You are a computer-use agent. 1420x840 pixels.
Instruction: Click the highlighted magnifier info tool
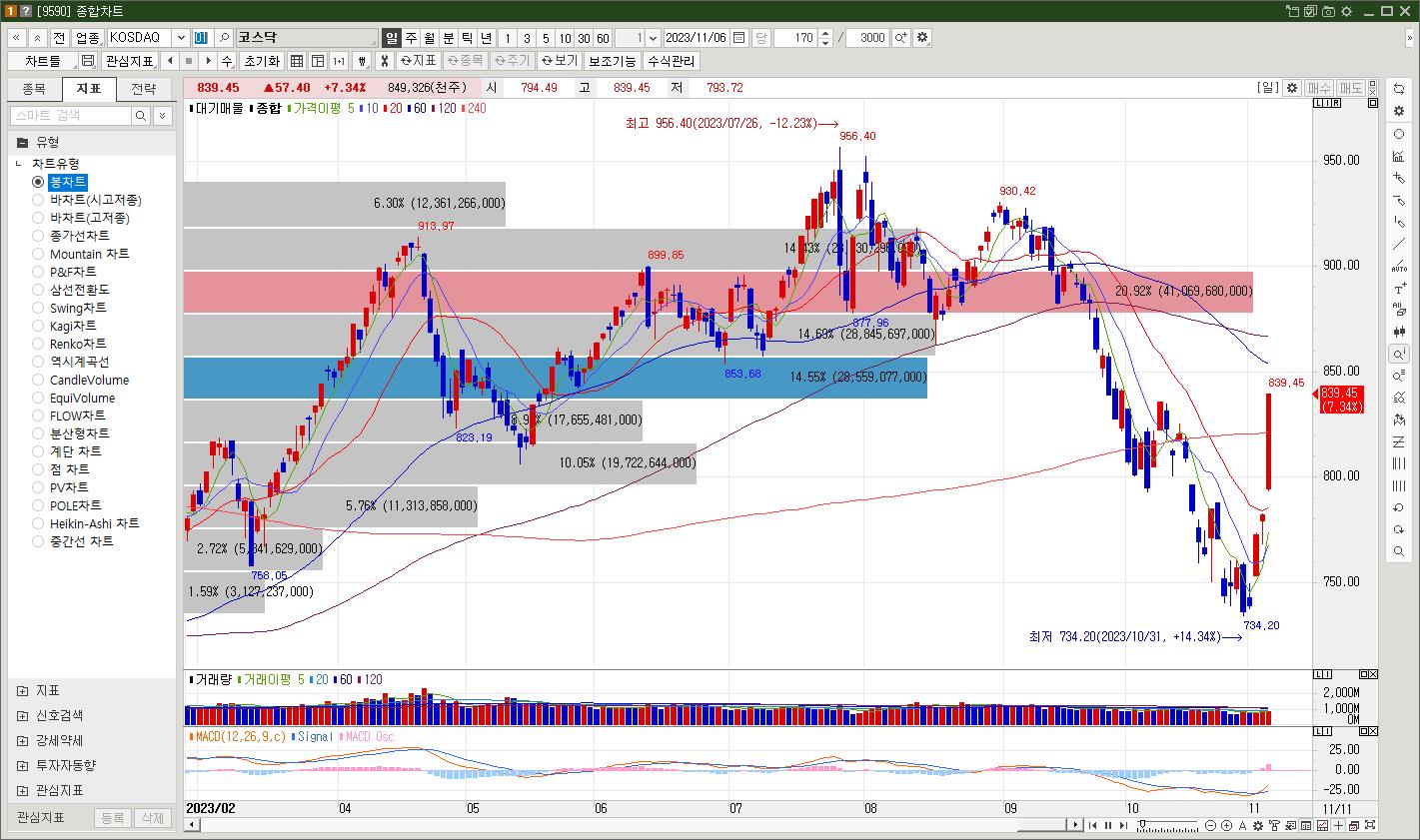(1398, 354)
